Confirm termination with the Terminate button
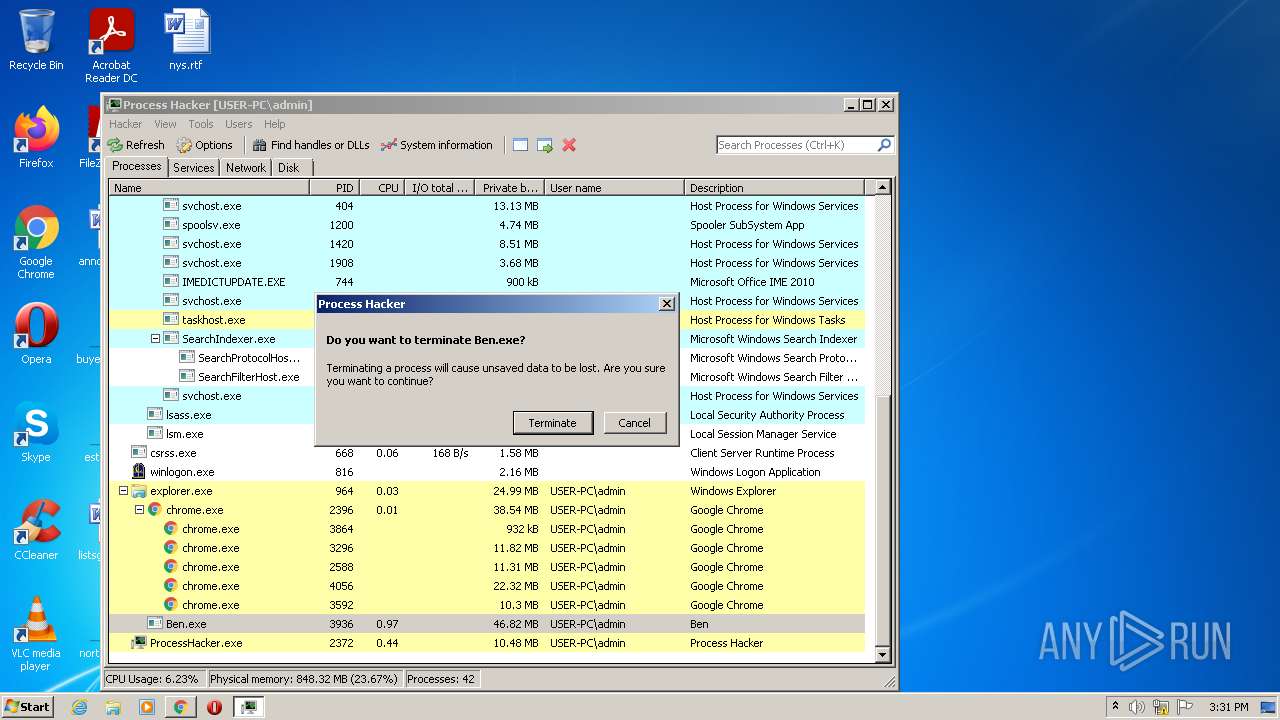Viewport: 1280px width, 720px height. 553,423
